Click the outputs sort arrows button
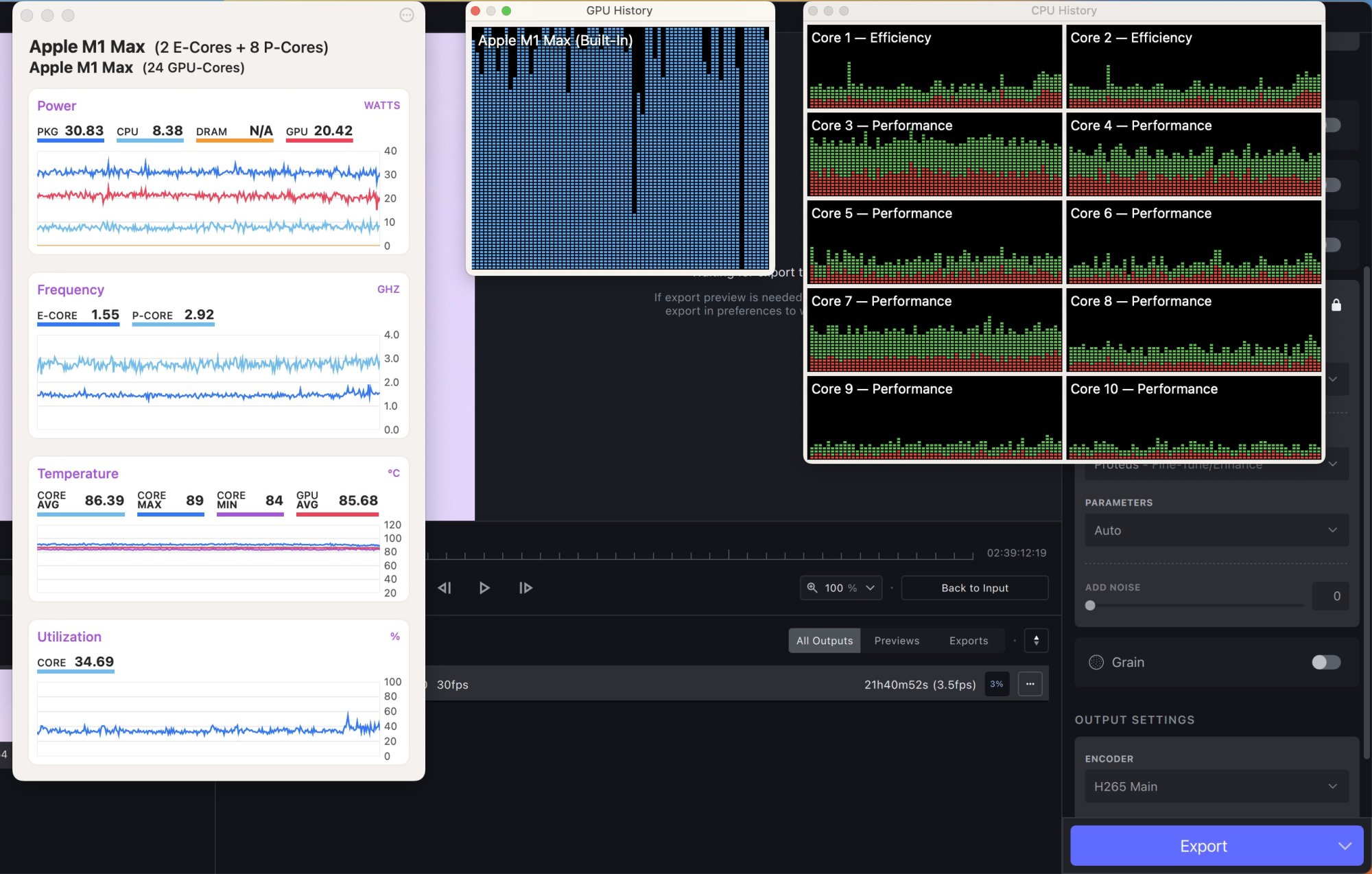Image resolution: width=1372 pixels, height=874 pixels. (x=1036, y=640)
